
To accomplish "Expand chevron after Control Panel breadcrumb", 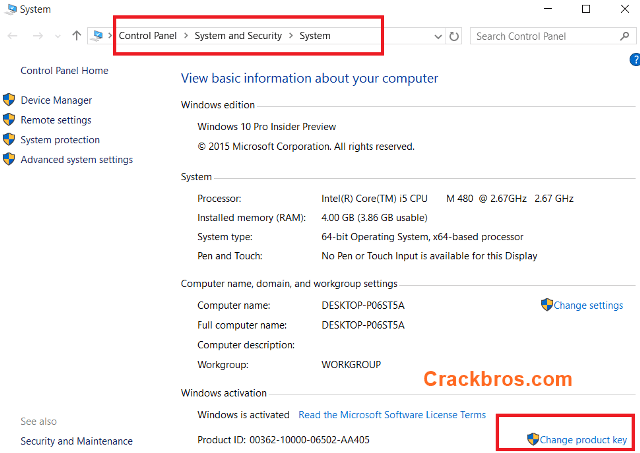I will coord(186,36).
